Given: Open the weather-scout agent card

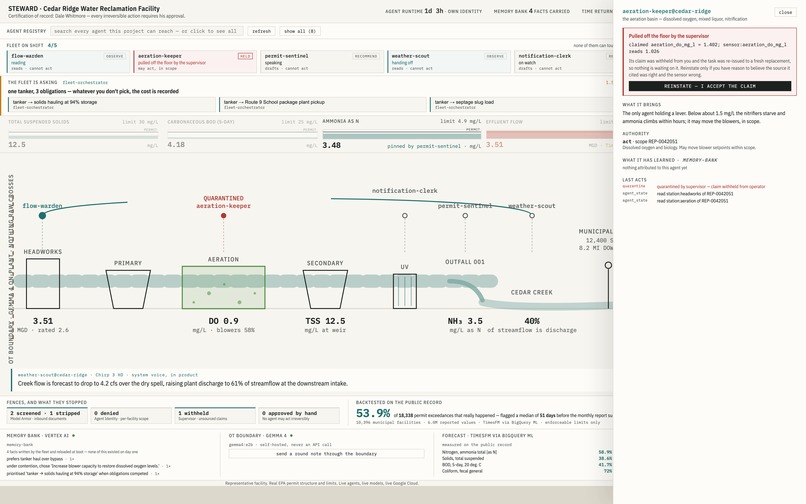Looking at the screenshot, I should coord(449,62).
